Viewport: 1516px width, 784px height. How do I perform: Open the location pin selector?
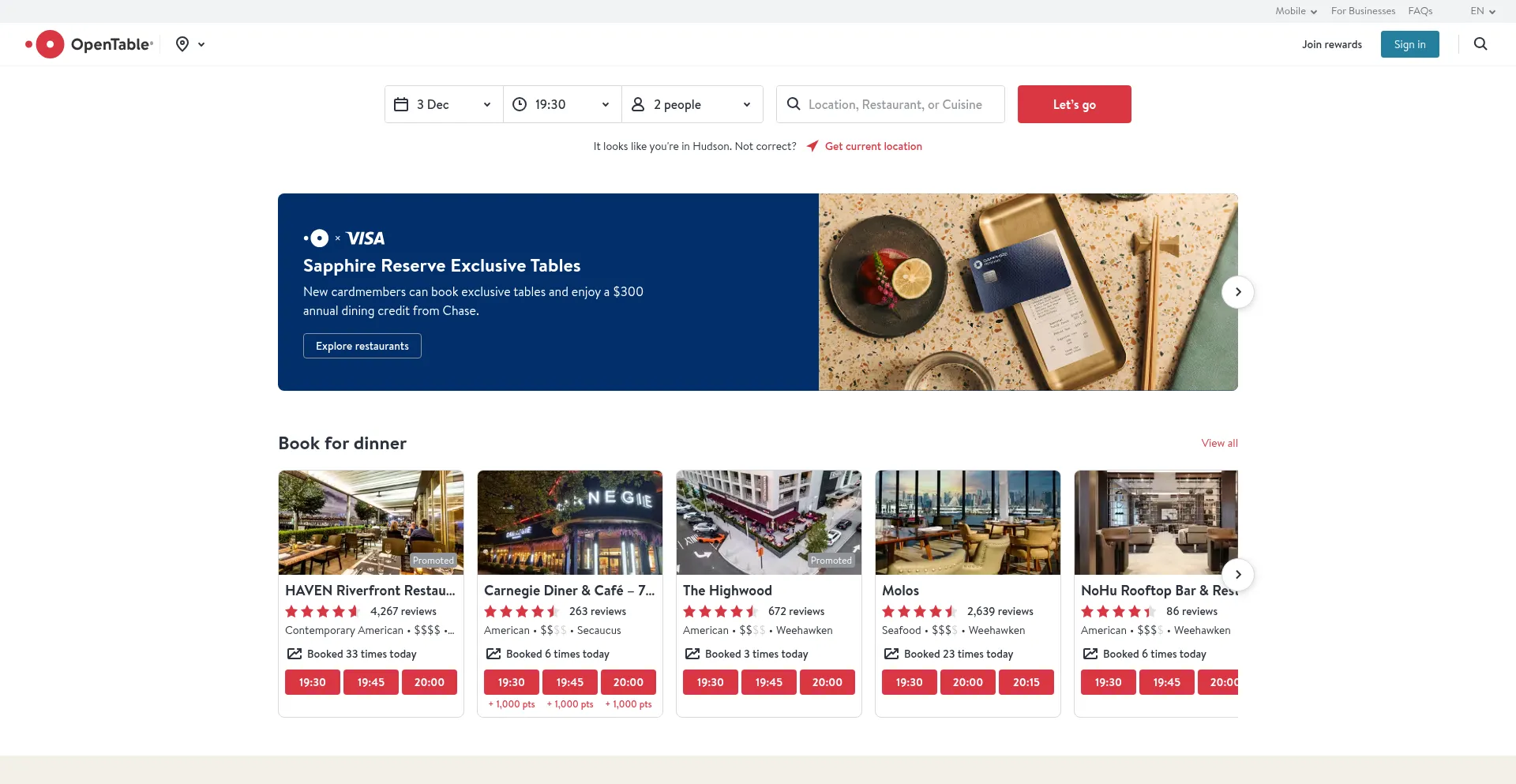click(189, 44)
